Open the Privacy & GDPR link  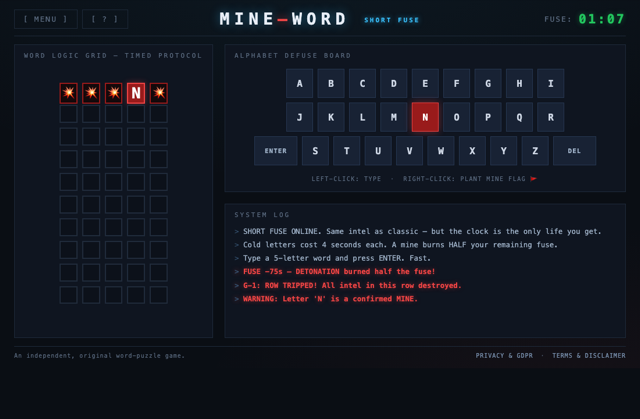(x=504, y=356)
